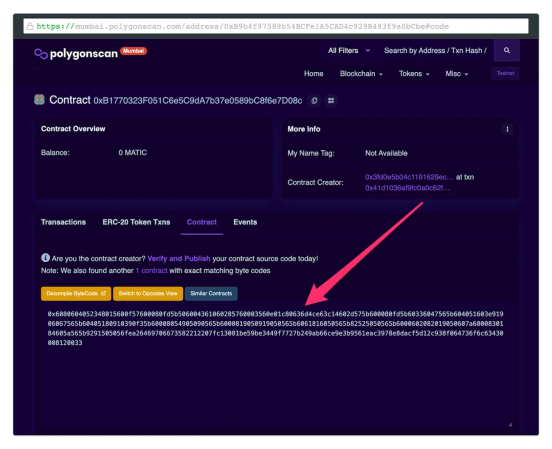Copy the contract address to clipboard
Image resolution: width=552 pixels, height=449 pixels.
point(314,101)
